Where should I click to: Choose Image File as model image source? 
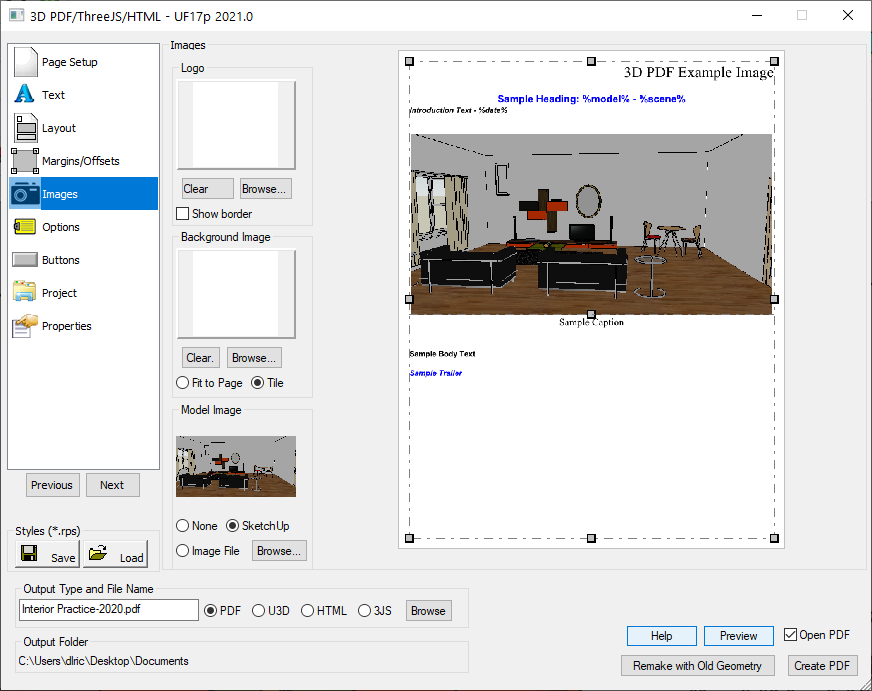[182, 550]
